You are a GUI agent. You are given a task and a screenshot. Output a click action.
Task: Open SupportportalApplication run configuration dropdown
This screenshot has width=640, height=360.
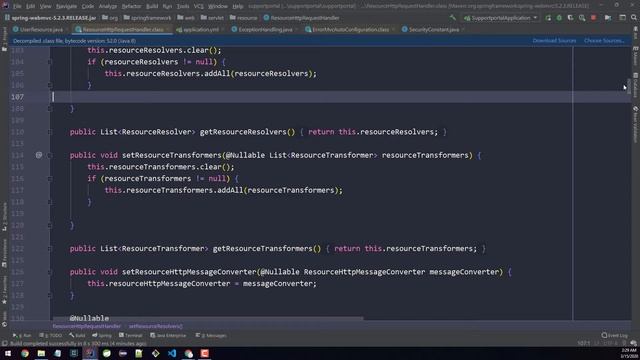501,18
